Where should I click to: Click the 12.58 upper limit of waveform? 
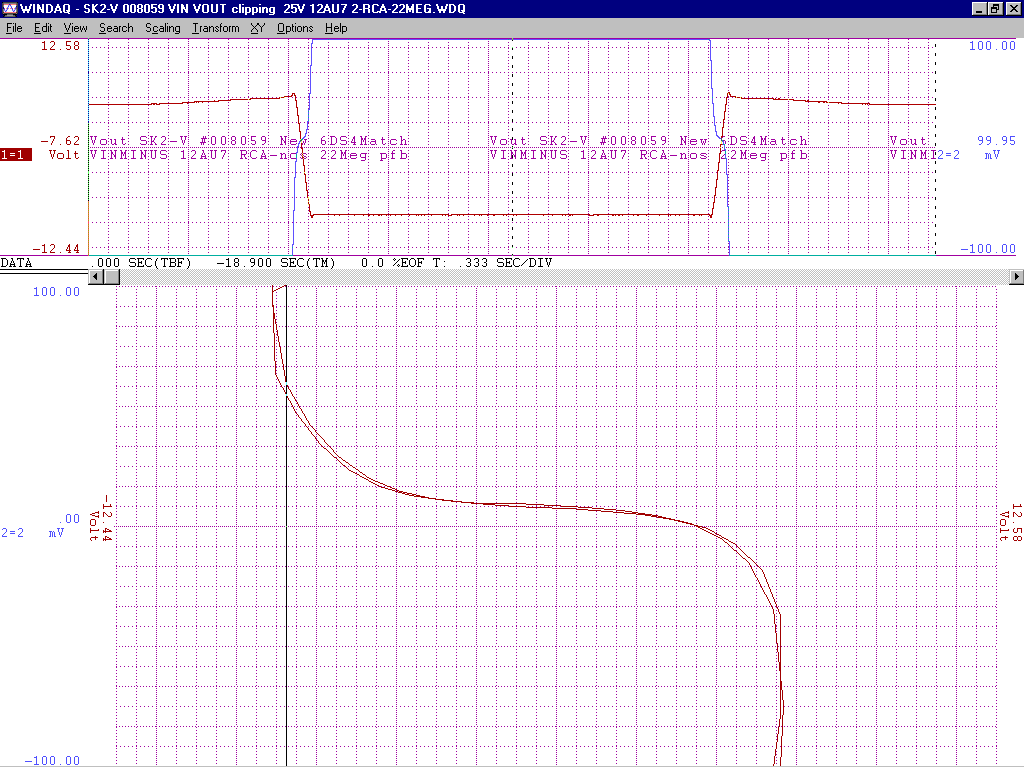click(x=62, y=46)
